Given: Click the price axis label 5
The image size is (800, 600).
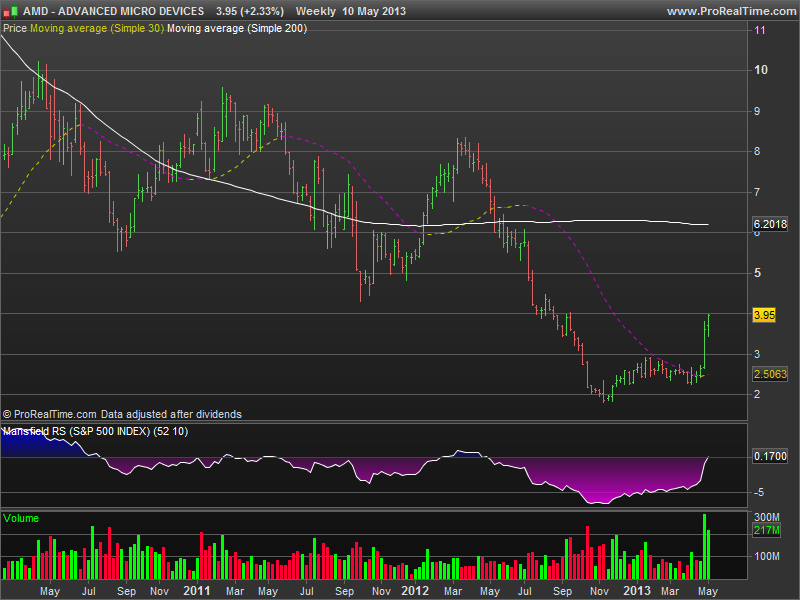Looking at the screenshot, I should 757,273.
